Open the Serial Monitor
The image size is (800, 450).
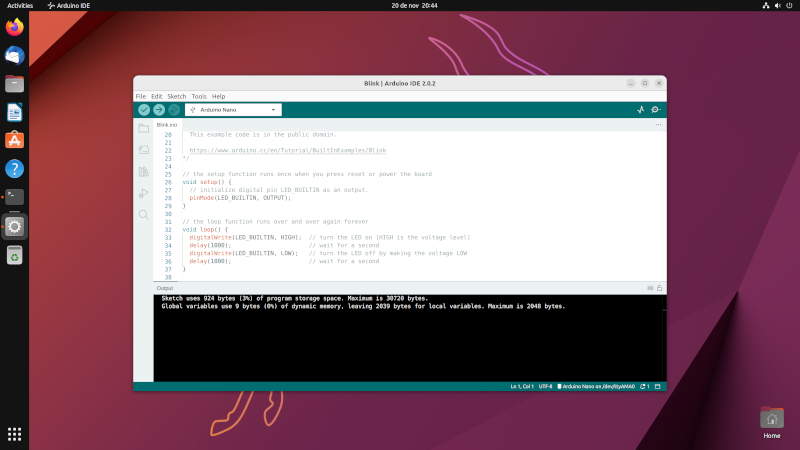656,110
